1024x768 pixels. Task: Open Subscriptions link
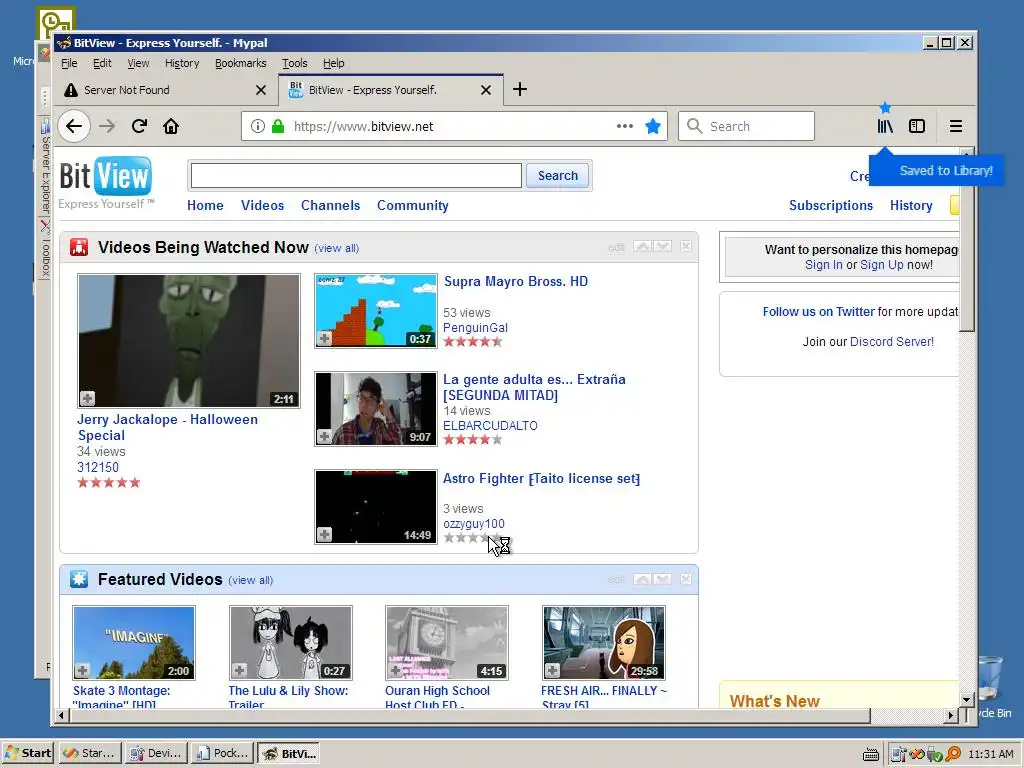click(x=831, y=205)
